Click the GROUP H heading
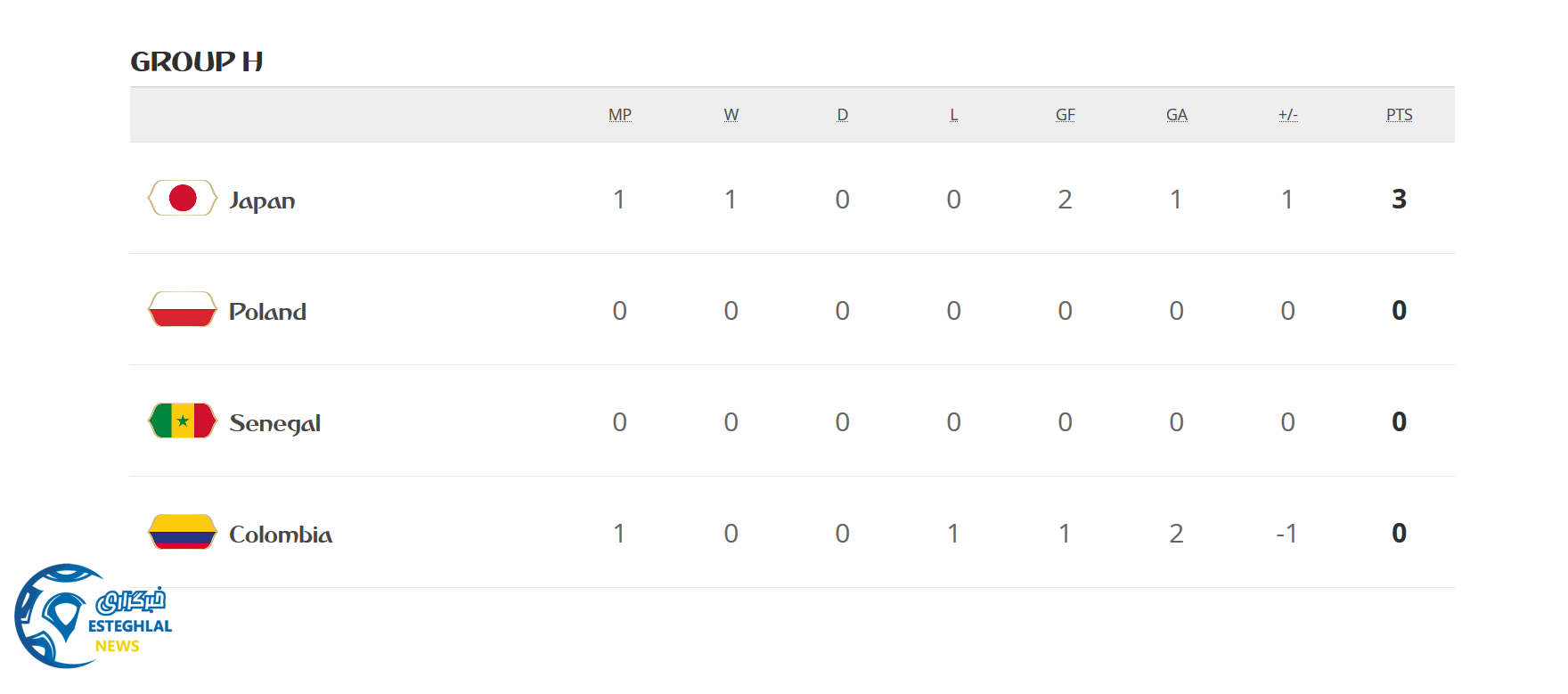This screenshot has width=1568, height=694. tap(197, 61)
